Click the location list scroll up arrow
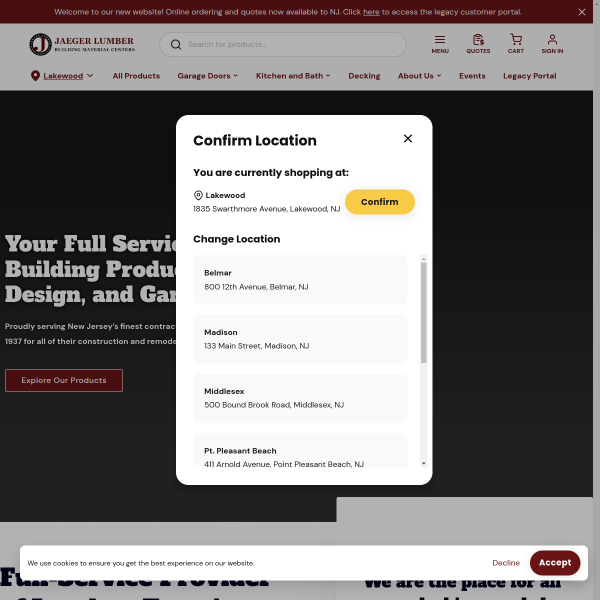600x600 pixels. click(x=423, y=259)
